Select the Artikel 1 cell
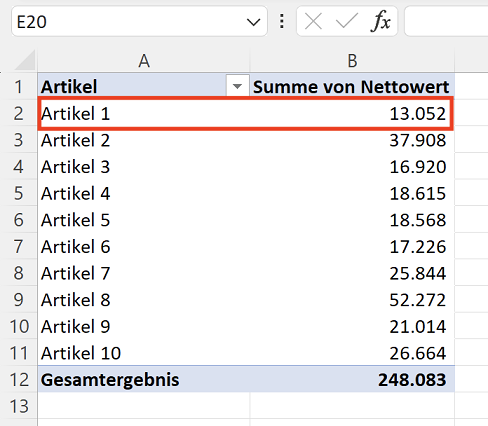488x426 pixels. 144,114
